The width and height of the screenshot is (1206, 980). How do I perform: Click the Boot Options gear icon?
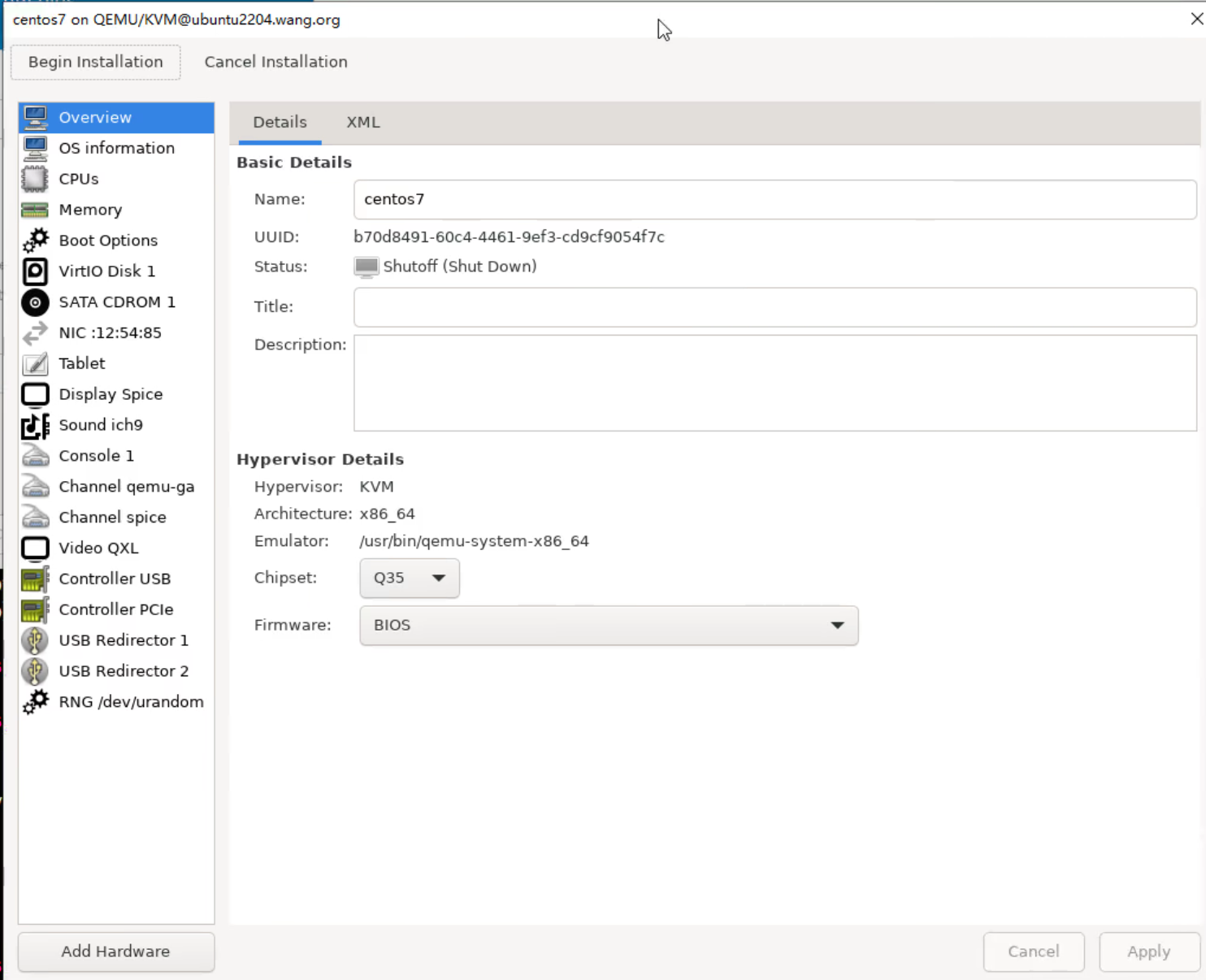pyautogui.click(x=35, y=241)
